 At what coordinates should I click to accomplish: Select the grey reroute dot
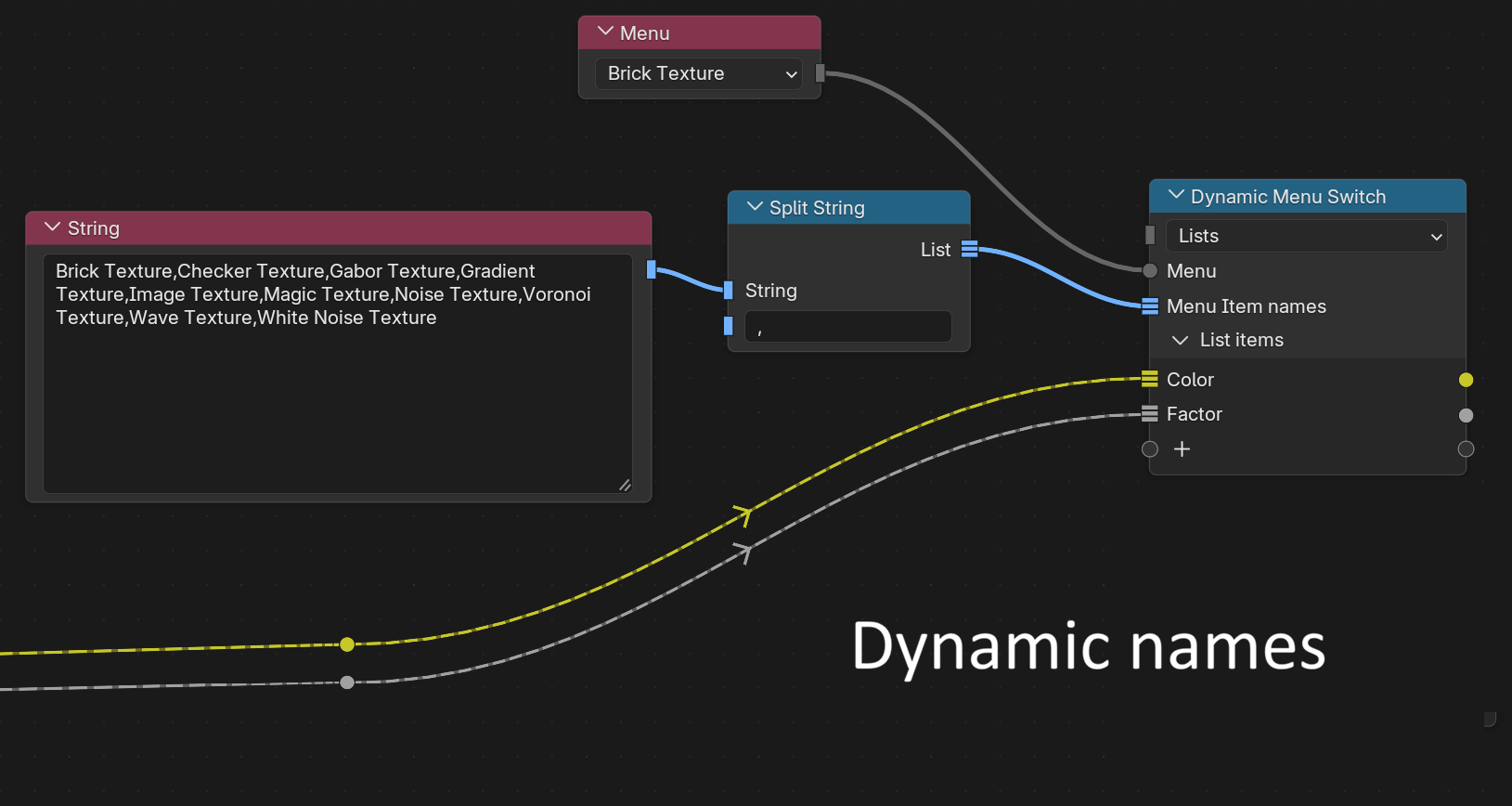347,682
